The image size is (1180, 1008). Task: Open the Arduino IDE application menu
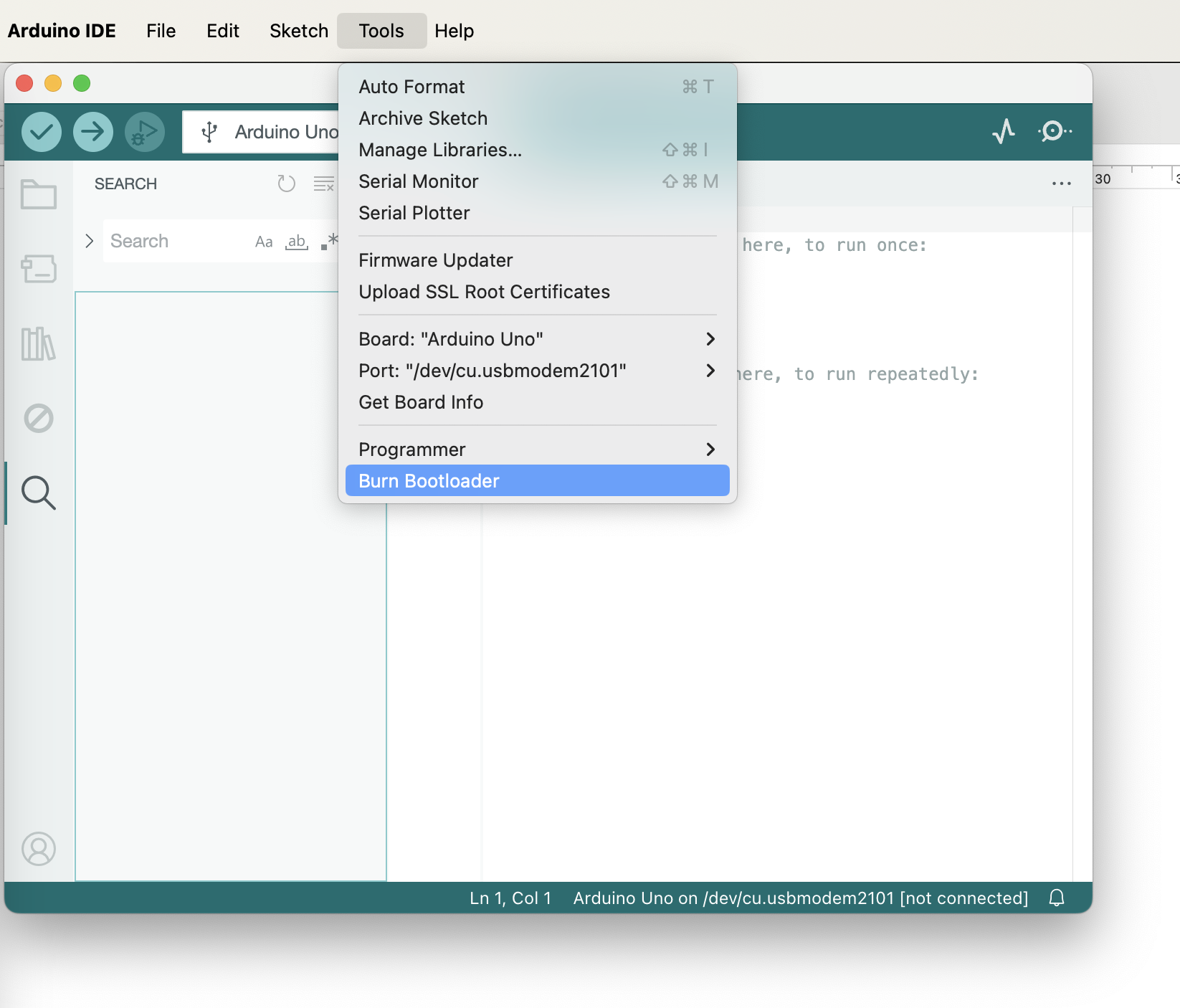point(62,31)
